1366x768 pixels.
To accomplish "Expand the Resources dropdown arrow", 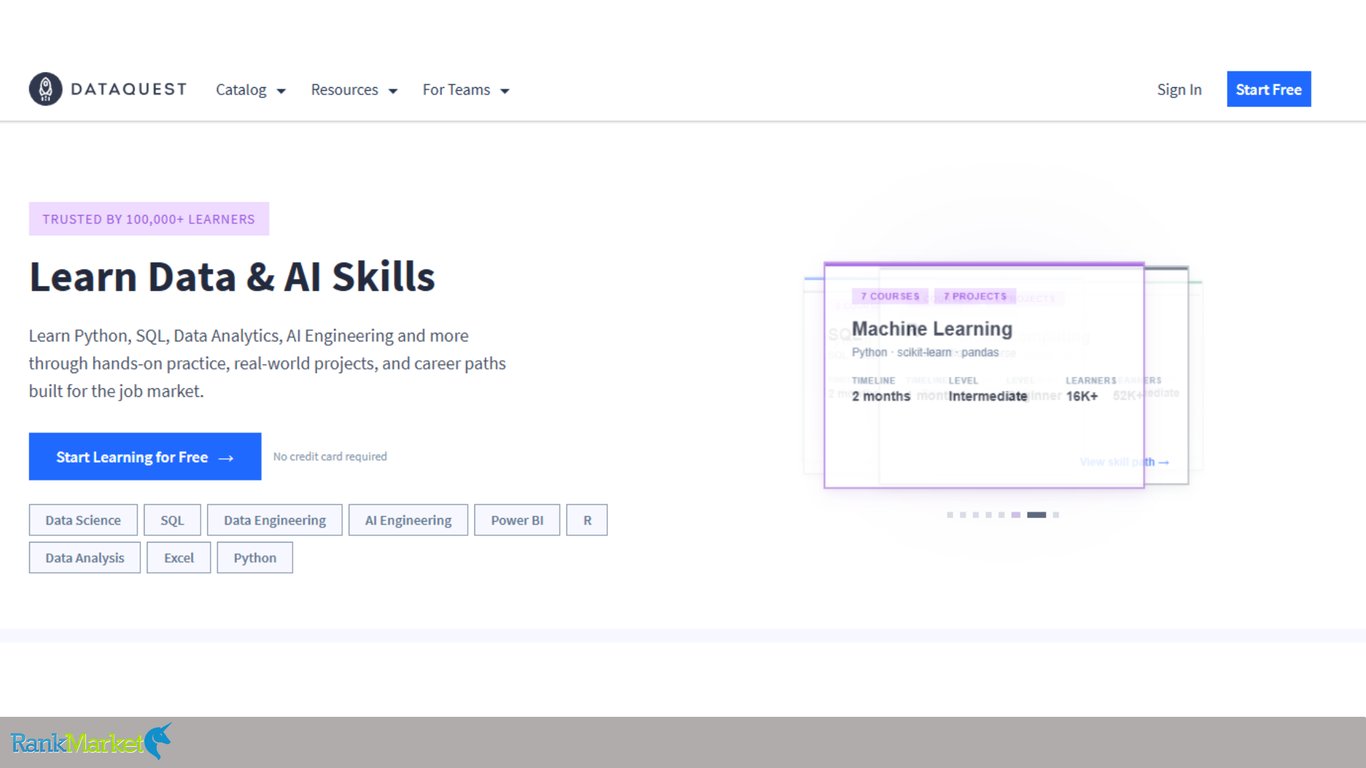I will coord(393,91).
